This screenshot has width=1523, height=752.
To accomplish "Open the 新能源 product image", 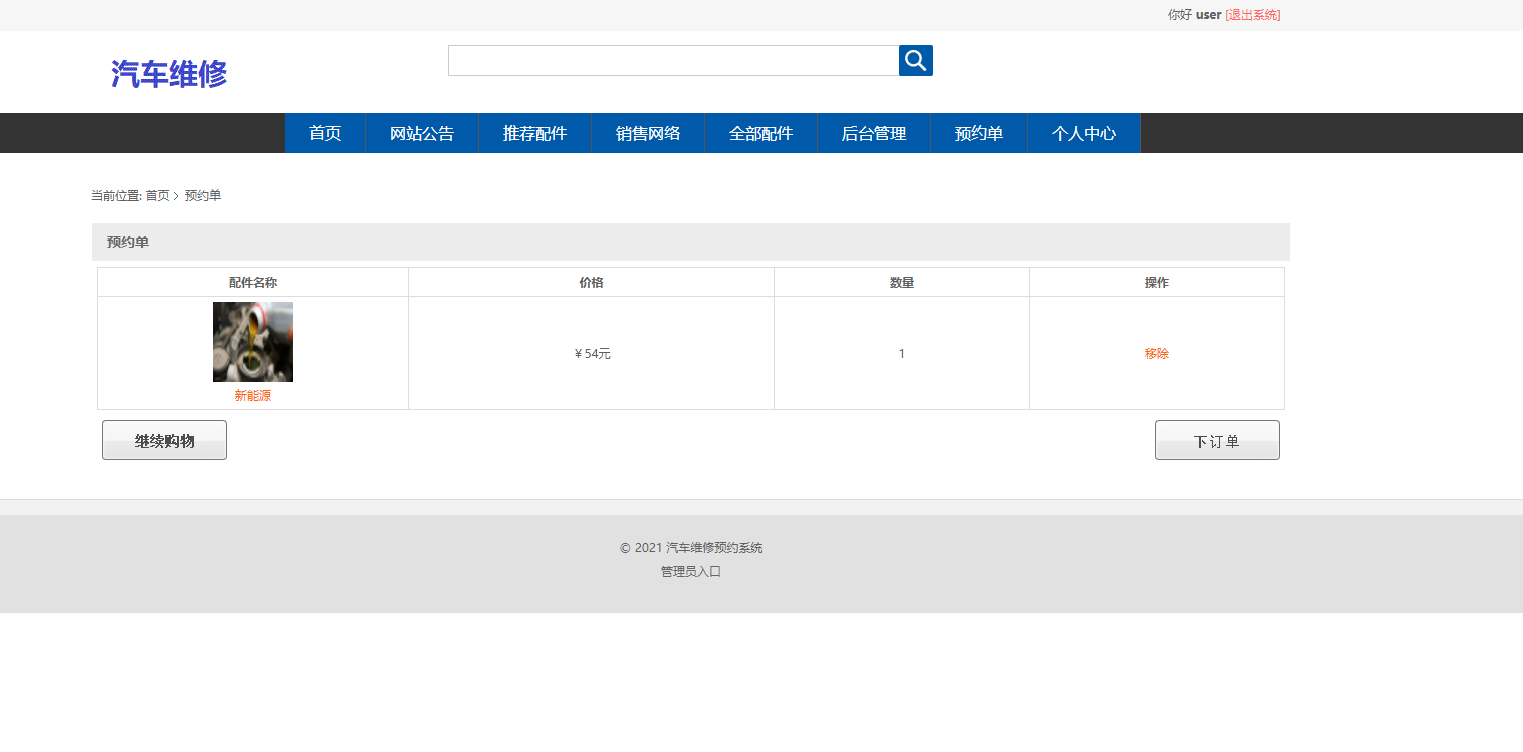I will tap(252, 341).
